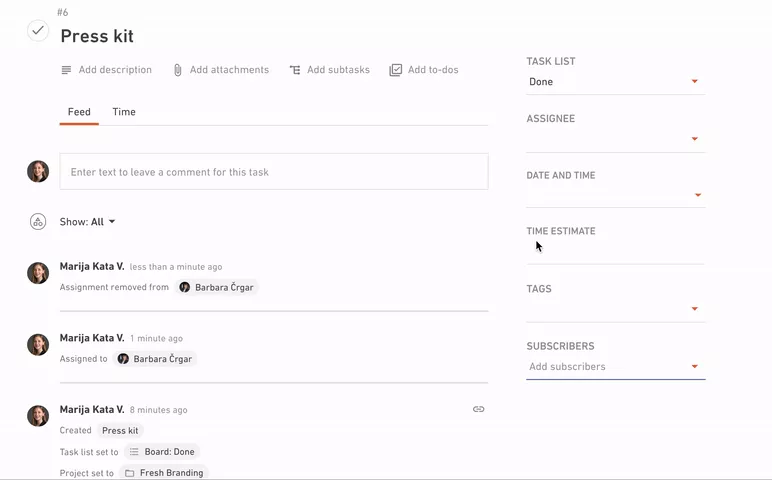Click Barbara Črgar chip in removed assignment
This screenshot has width=772, height=480.
pos(217,287)
